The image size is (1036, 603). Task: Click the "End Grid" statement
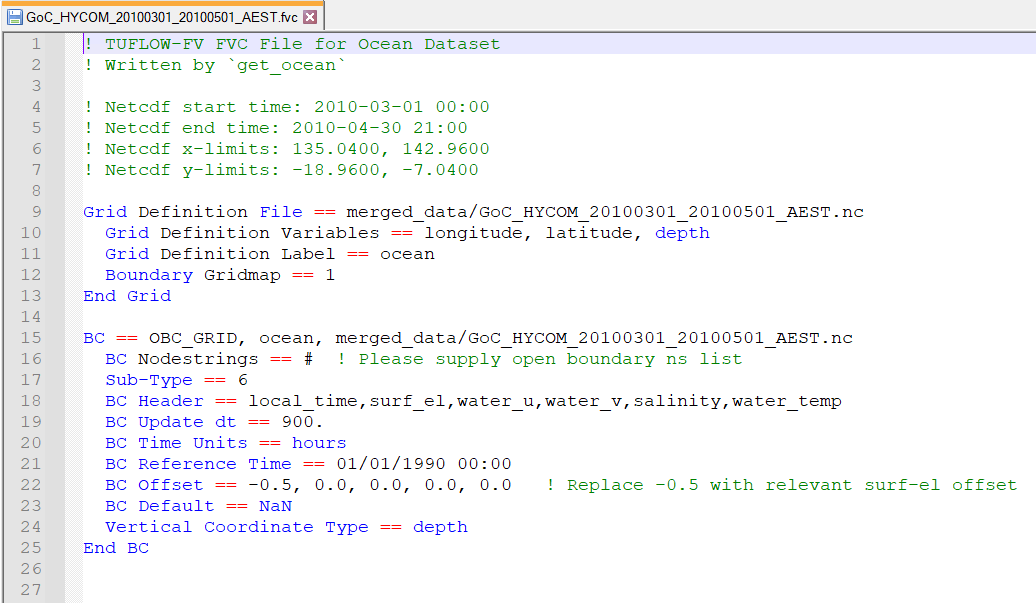[x=127, y=296]
